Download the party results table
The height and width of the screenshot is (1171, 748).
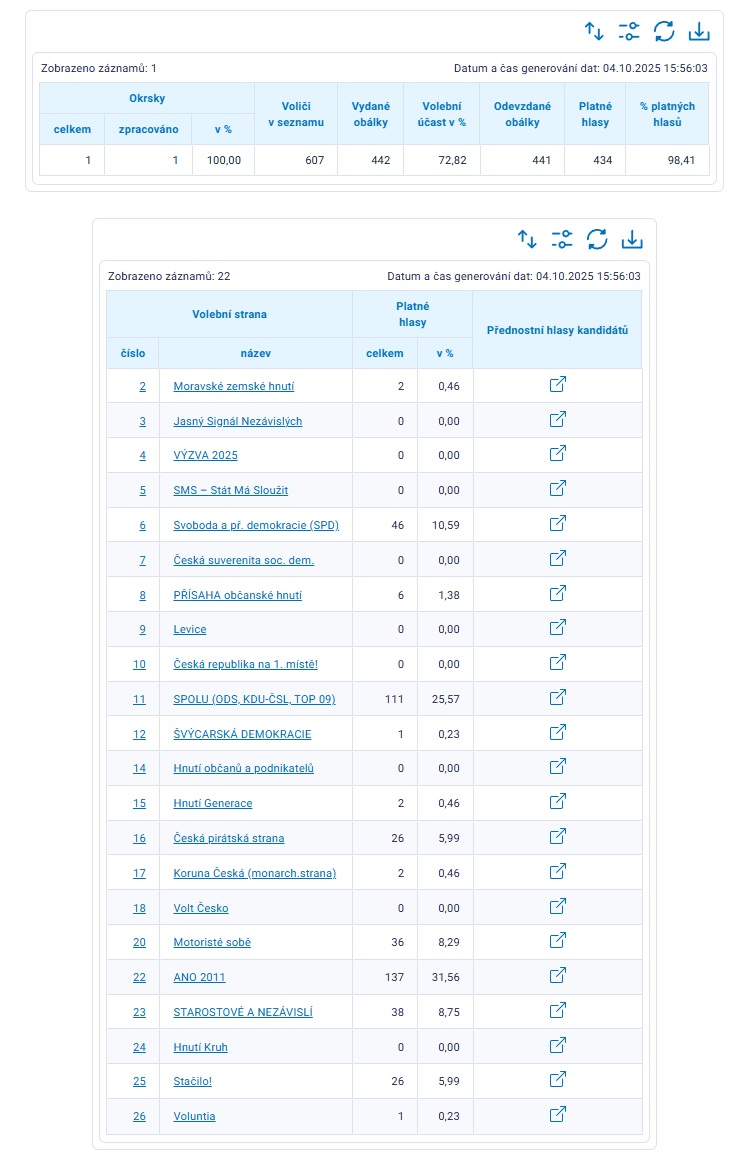632,239
